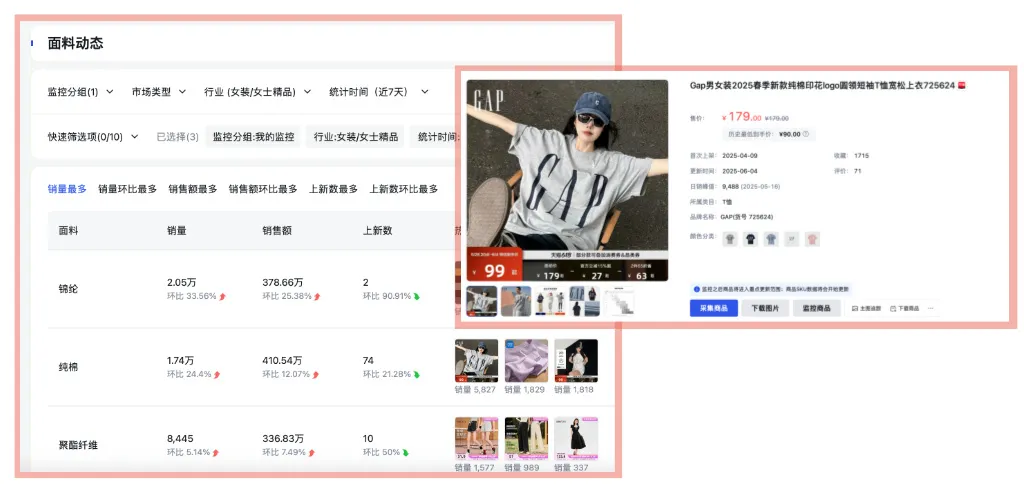1024x484 pixels.
Task: Select the 纯棉 fabric row label
Action: tap(68, 367)
